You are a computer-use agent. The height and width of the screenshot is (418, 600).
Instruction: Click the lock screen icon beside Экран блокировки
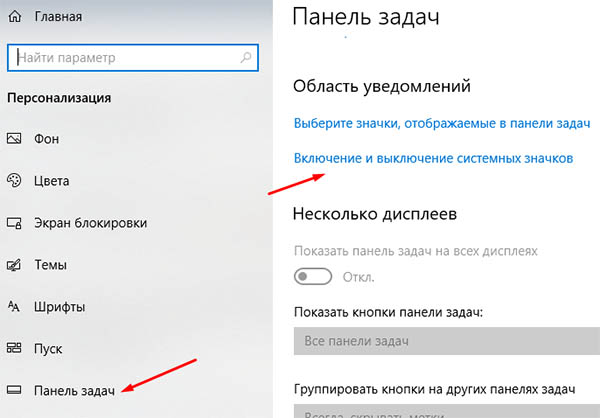[14, 223]
